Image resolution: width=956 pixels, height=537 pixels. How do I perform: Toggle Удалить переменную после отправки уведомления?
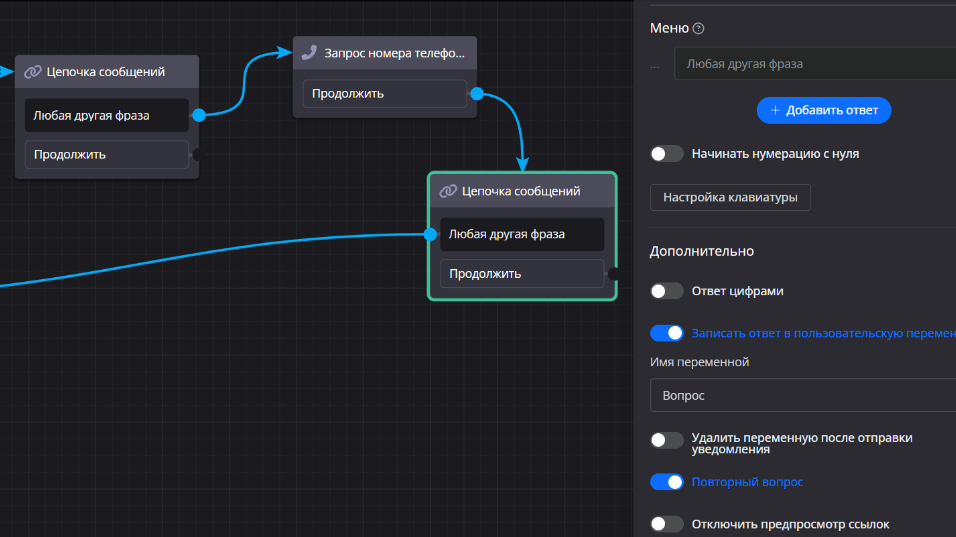point(667,440)
